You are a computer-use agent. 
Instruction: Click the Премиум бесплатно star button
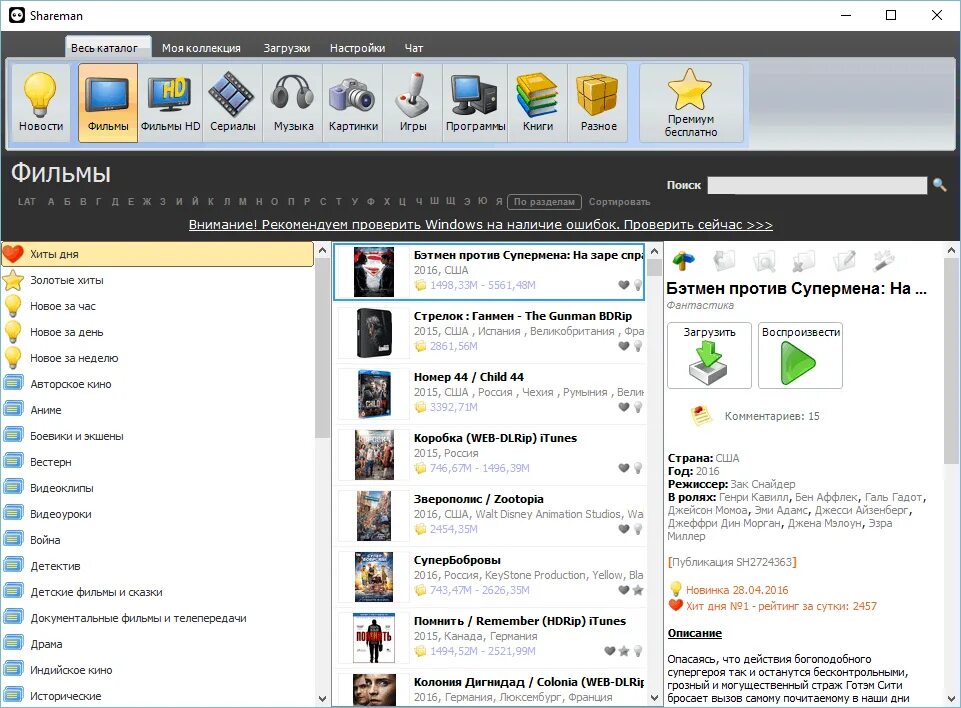click(x=691, y=103)
